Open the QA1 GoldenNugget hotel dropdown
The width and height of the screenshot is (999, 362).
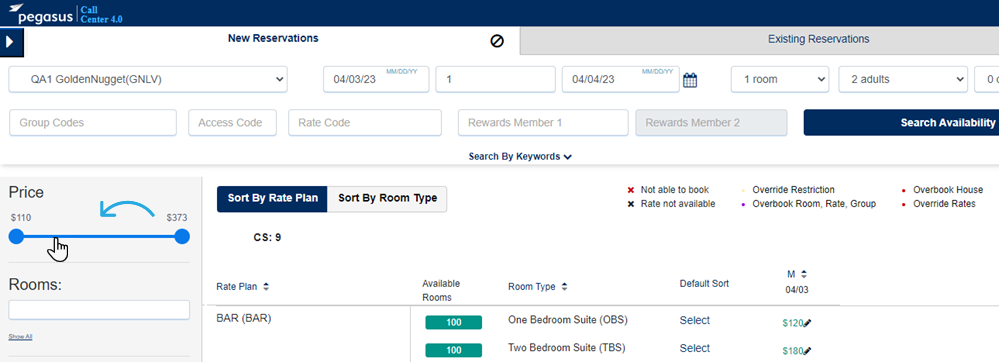click(x=148, y=80)
